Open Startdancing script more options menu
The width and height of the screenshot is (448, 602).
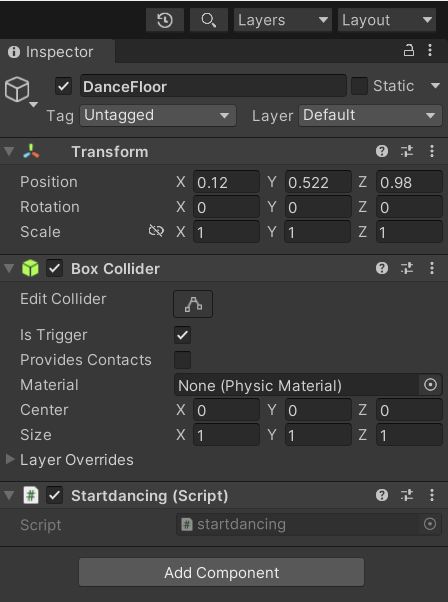(431, 495)
